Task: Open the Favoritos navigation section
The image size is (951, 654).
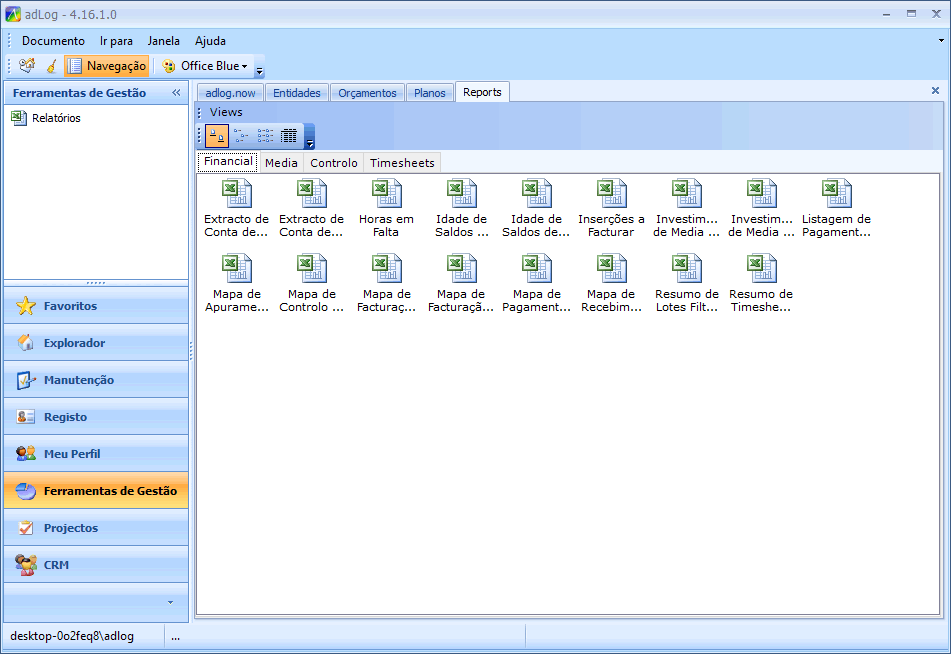Action: 70,306
